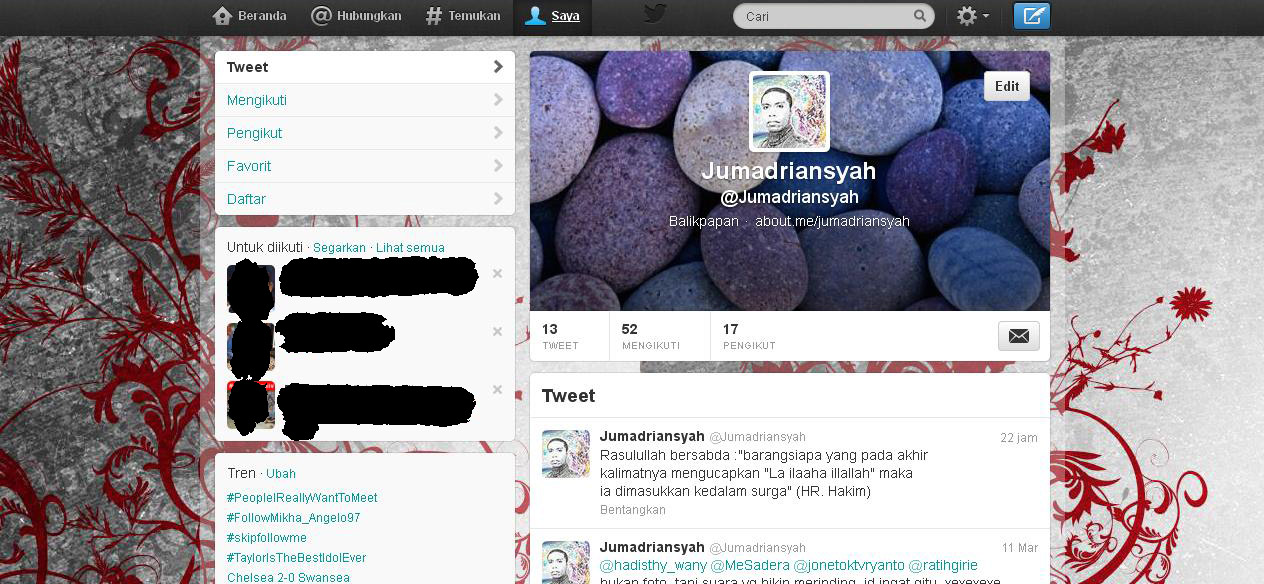Open trend #skipfollowme
The height and width of the screenshot is (584, 1264).
tap(267, 538)
